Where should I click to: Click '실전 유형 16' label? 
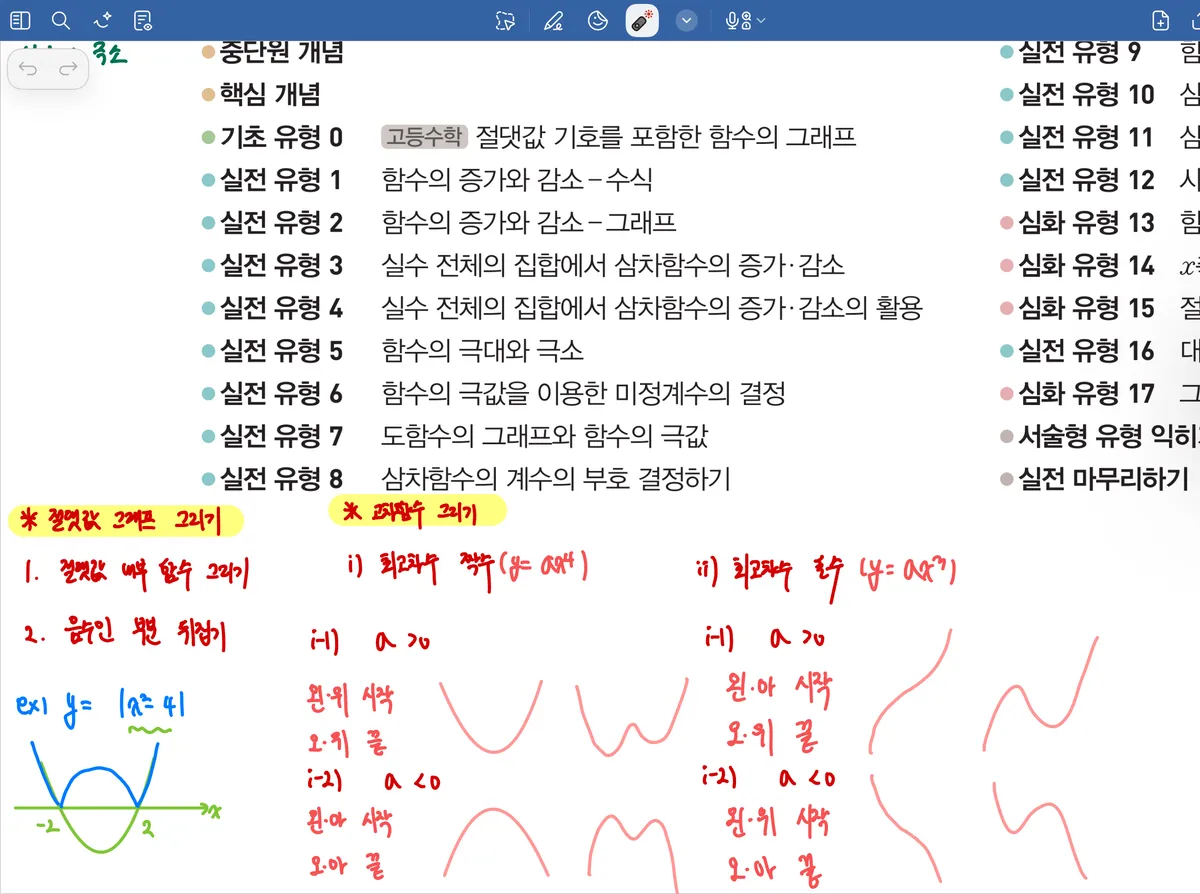1086,351
